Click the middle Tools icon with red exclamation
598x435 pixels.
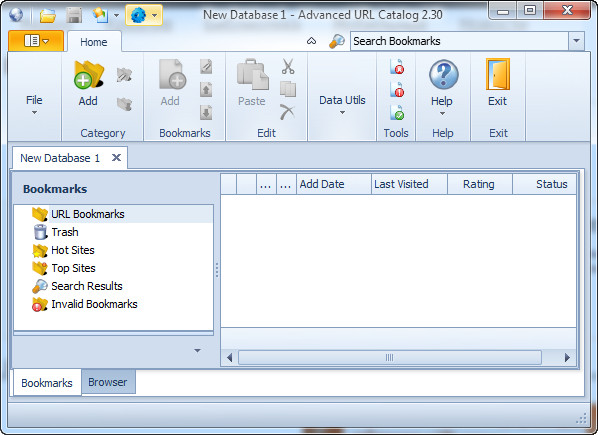tap(397, 90)
